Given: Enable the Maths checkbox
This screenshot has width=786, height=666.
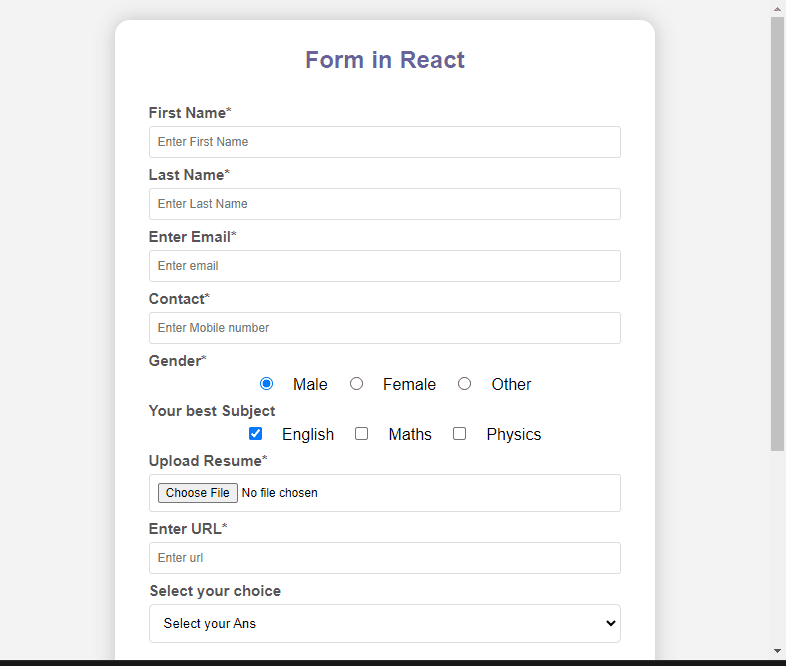Looking at the screenshot, I should [362, 434].
